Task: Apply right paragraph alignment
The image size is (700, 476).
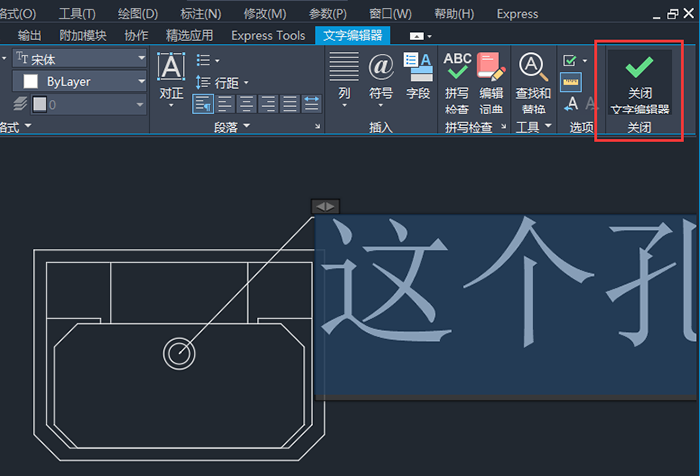Action: [x=268, y=104]
